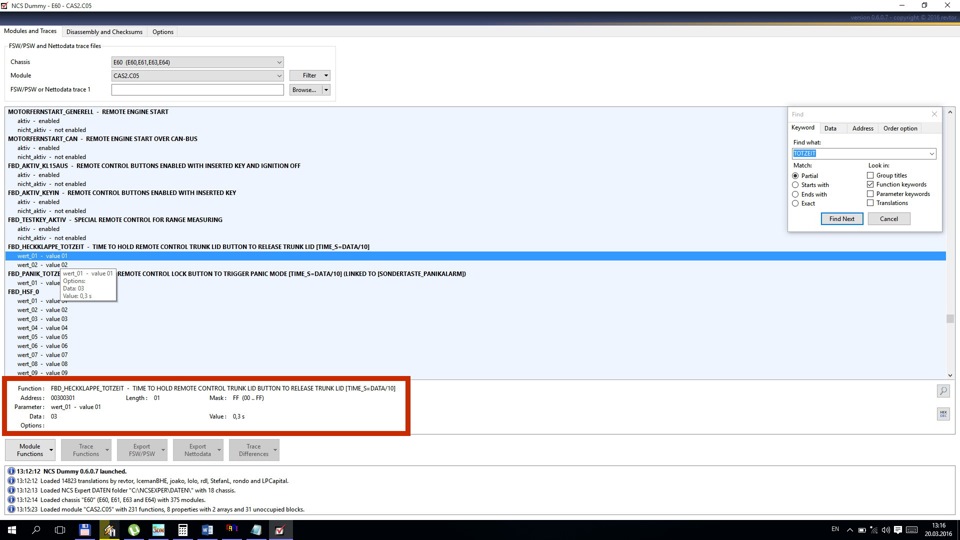The width and height of the screenshot is (960, 540).
Task: Select the FBD_TESTKEY_AKTIV function row
Action: pyautogui.click(x=475, y=220)
